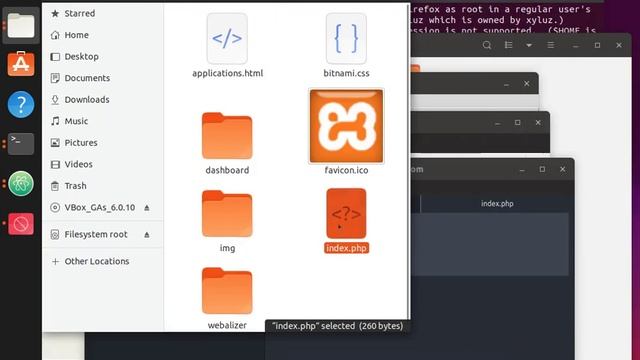Screen dimensions: 640x360
Task: Select the bitnami.css file icon
Action: tap(346, 38)
